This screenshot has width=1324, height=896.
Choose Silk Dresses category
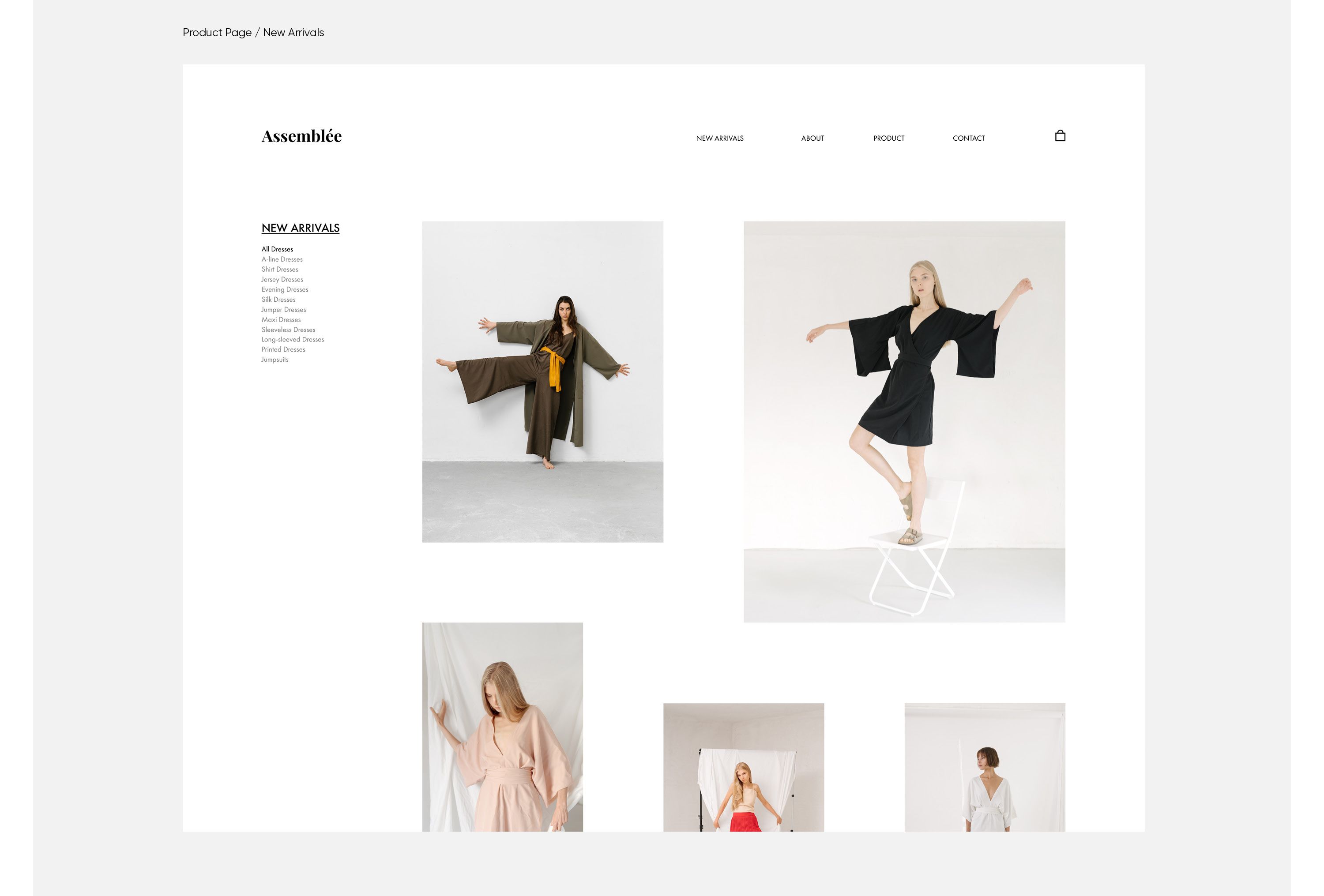(278, 300)
